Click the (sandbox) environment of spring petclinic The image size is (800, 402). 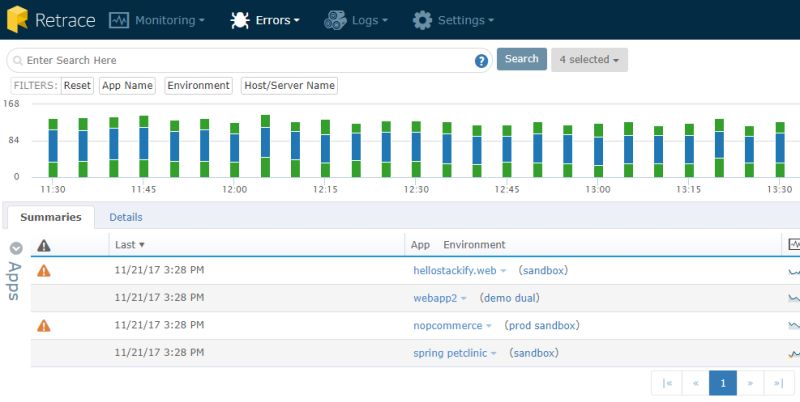[534, 353]
